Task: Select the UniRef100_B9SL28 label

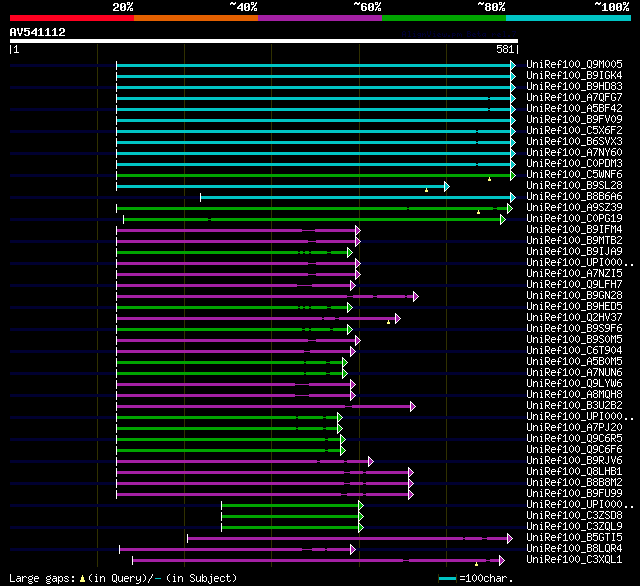Action: coord(574,186)
